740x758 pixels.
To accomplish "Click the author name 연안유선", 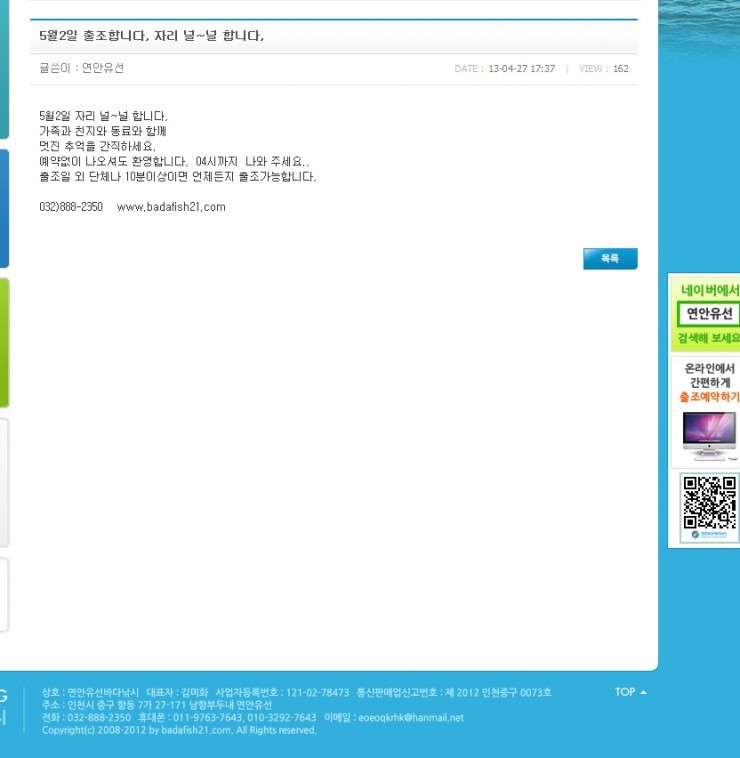I will coord(103,69).
